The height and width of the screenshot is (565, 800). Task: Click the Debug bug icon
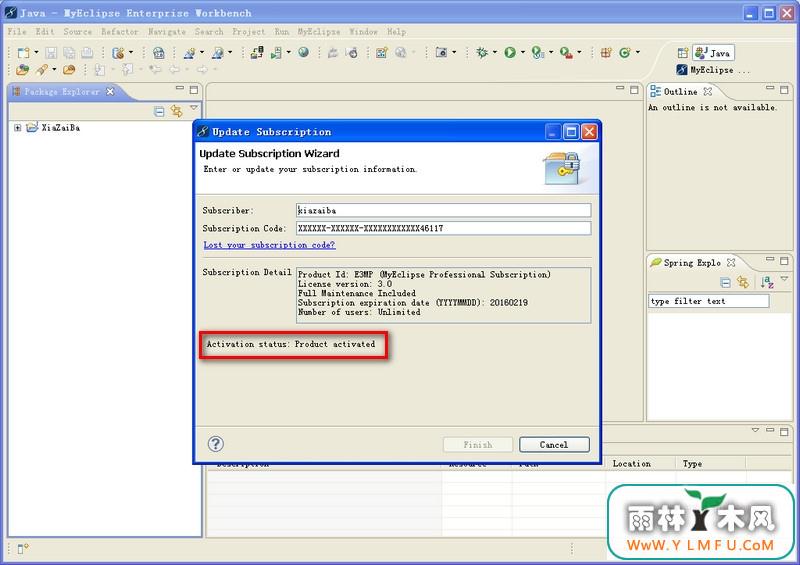click(x=482, y=52)
